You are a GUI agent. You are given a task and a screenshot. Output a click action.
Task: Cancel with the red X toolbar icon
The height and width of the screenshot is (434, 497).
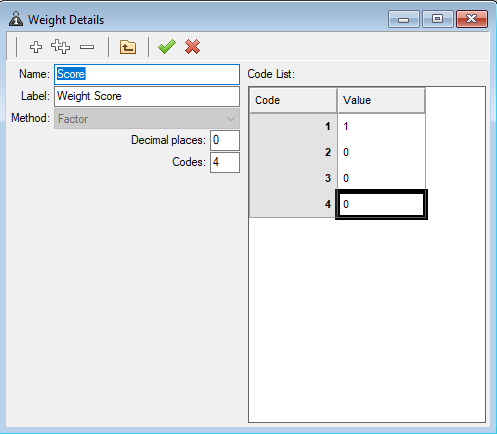coord(192,47)
